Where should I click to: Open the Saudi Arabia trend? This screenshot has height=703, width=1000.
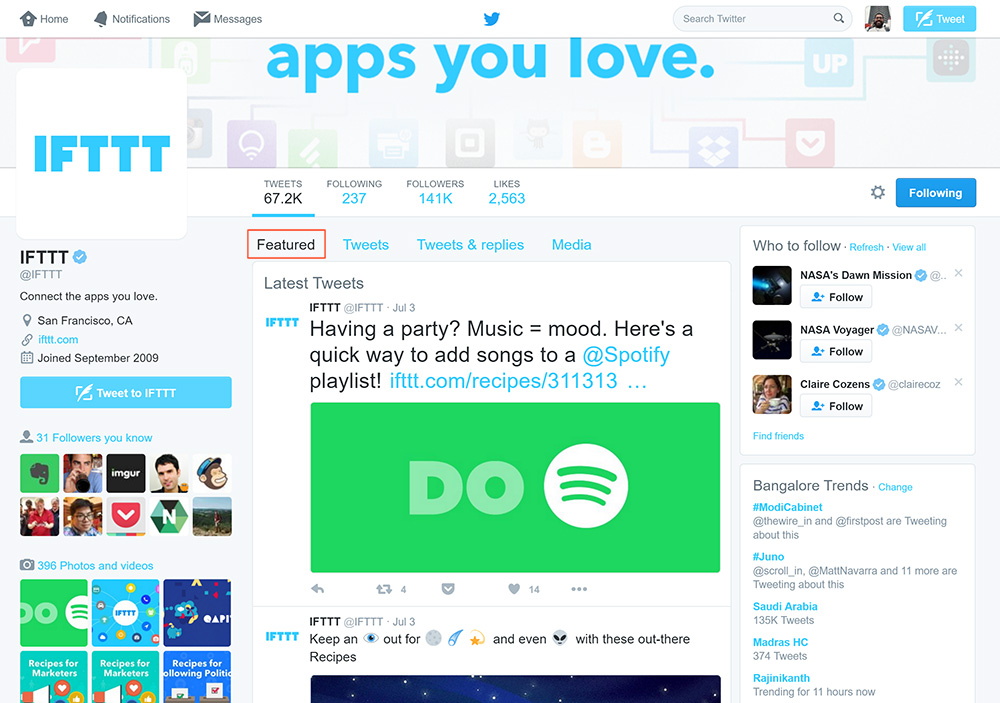[x=784, y=606]
